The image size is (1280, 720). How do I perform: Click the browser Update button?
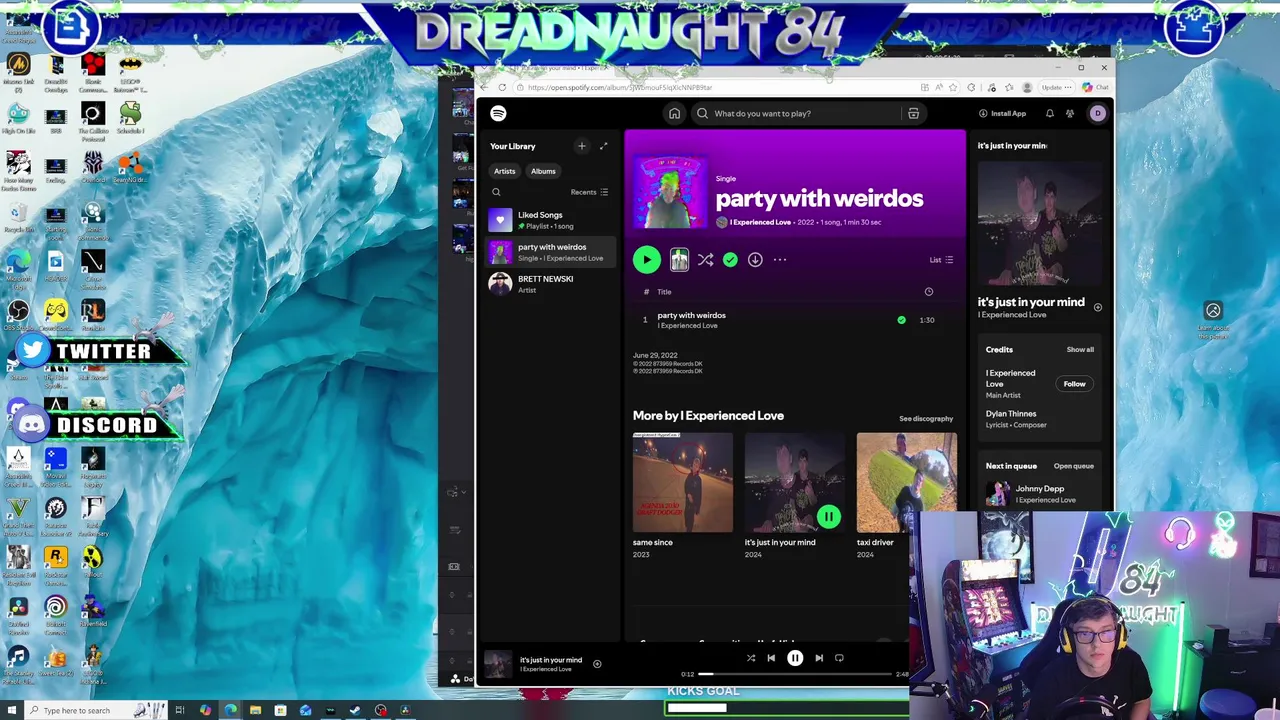1056,87
